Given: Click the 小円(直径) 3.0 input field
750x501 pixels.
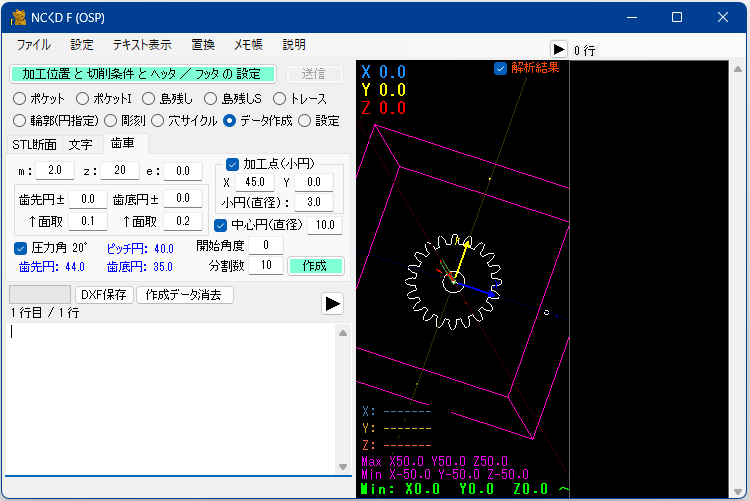Looking at the screenshot, I should tap(314, 202).
